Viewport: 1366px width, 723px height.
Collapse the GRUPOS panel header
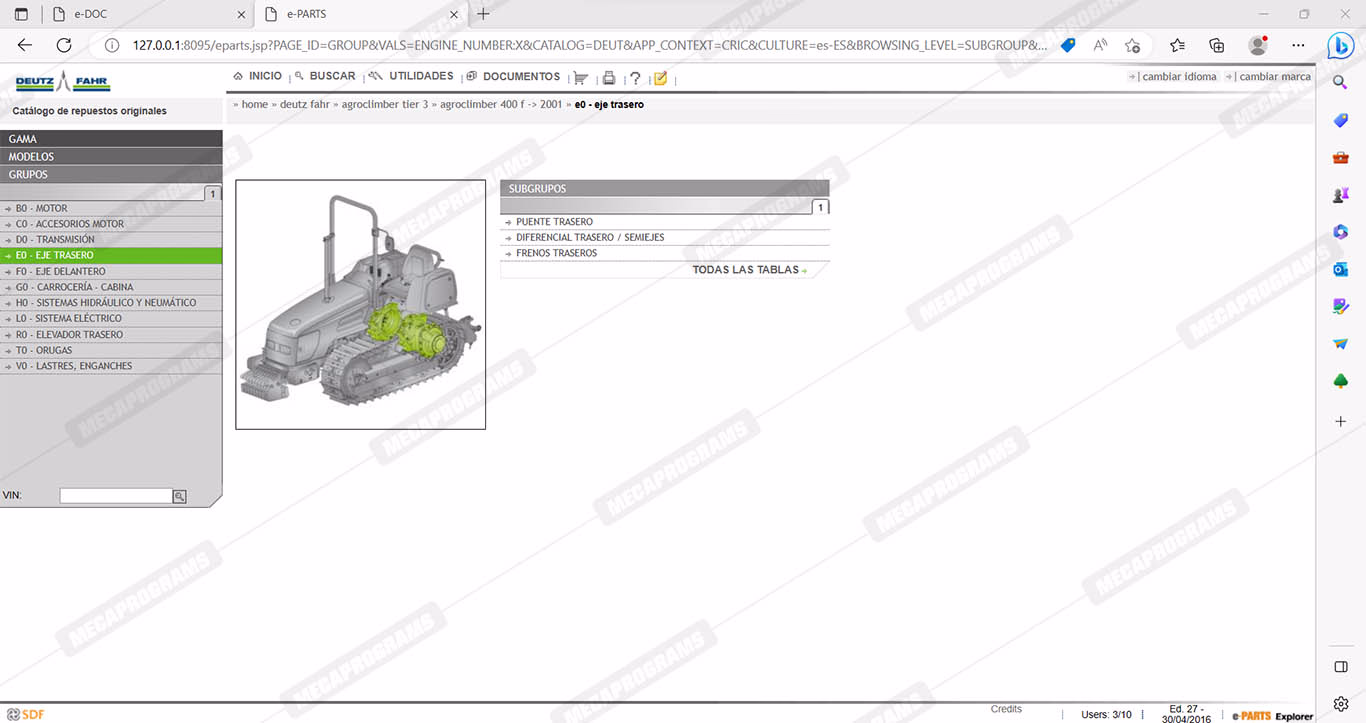[111, 174]
